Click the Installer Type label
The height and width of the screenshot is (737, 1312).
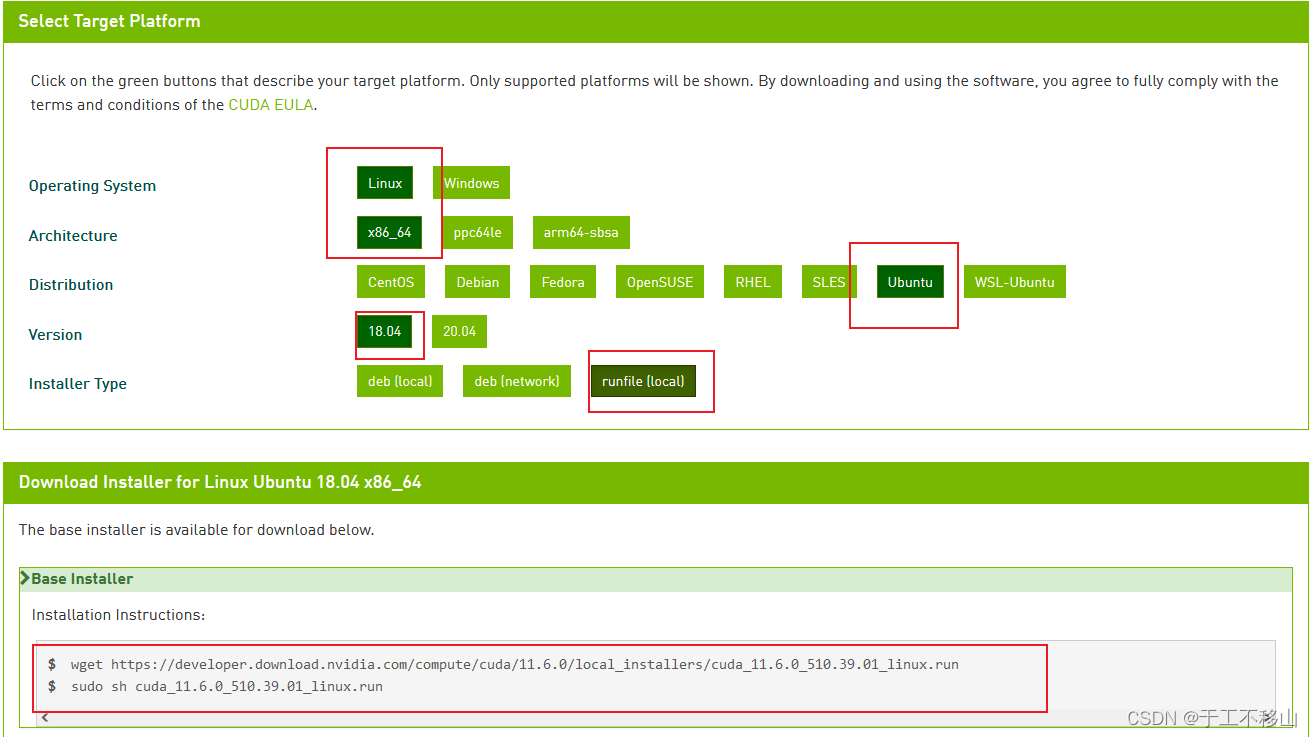point(78,384)
